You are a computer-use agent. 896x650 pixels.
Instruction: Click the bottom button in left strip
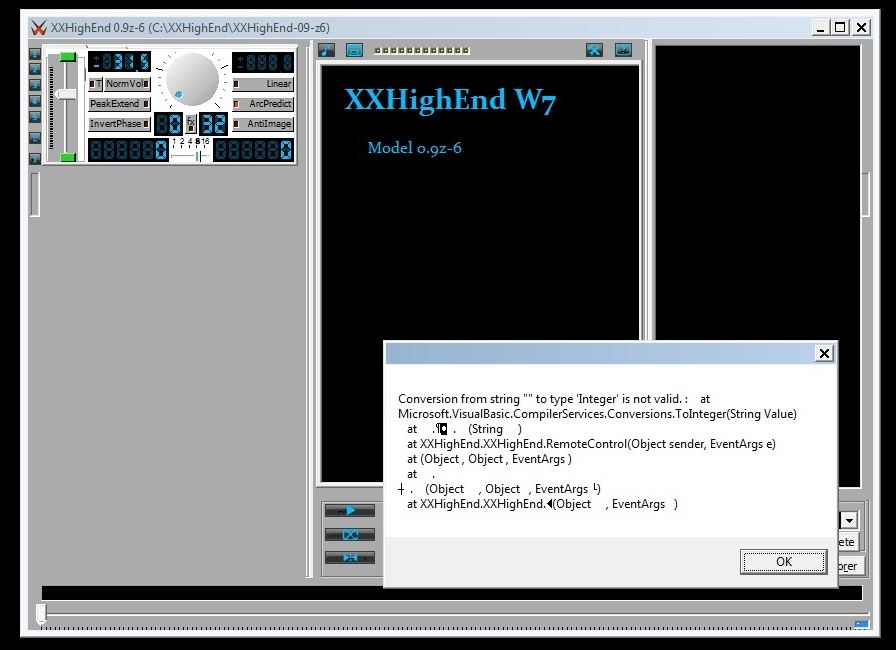click(x=35, y=158)
